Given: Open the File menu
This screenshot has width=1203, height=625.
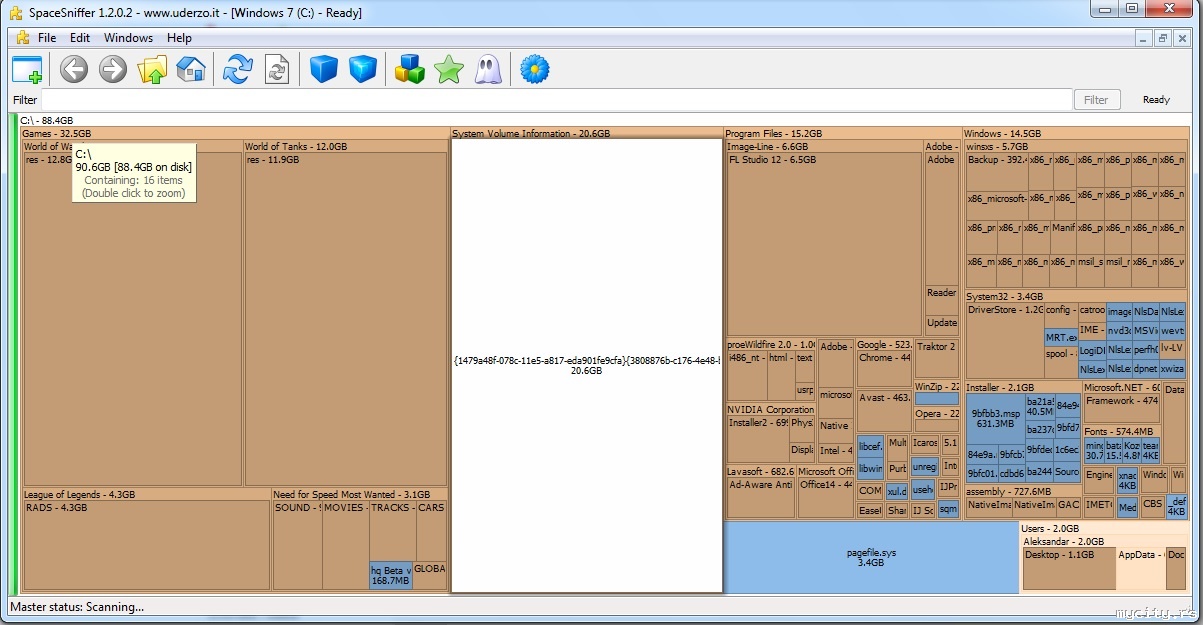Looking at the screenshot, I should coord(47,38).
